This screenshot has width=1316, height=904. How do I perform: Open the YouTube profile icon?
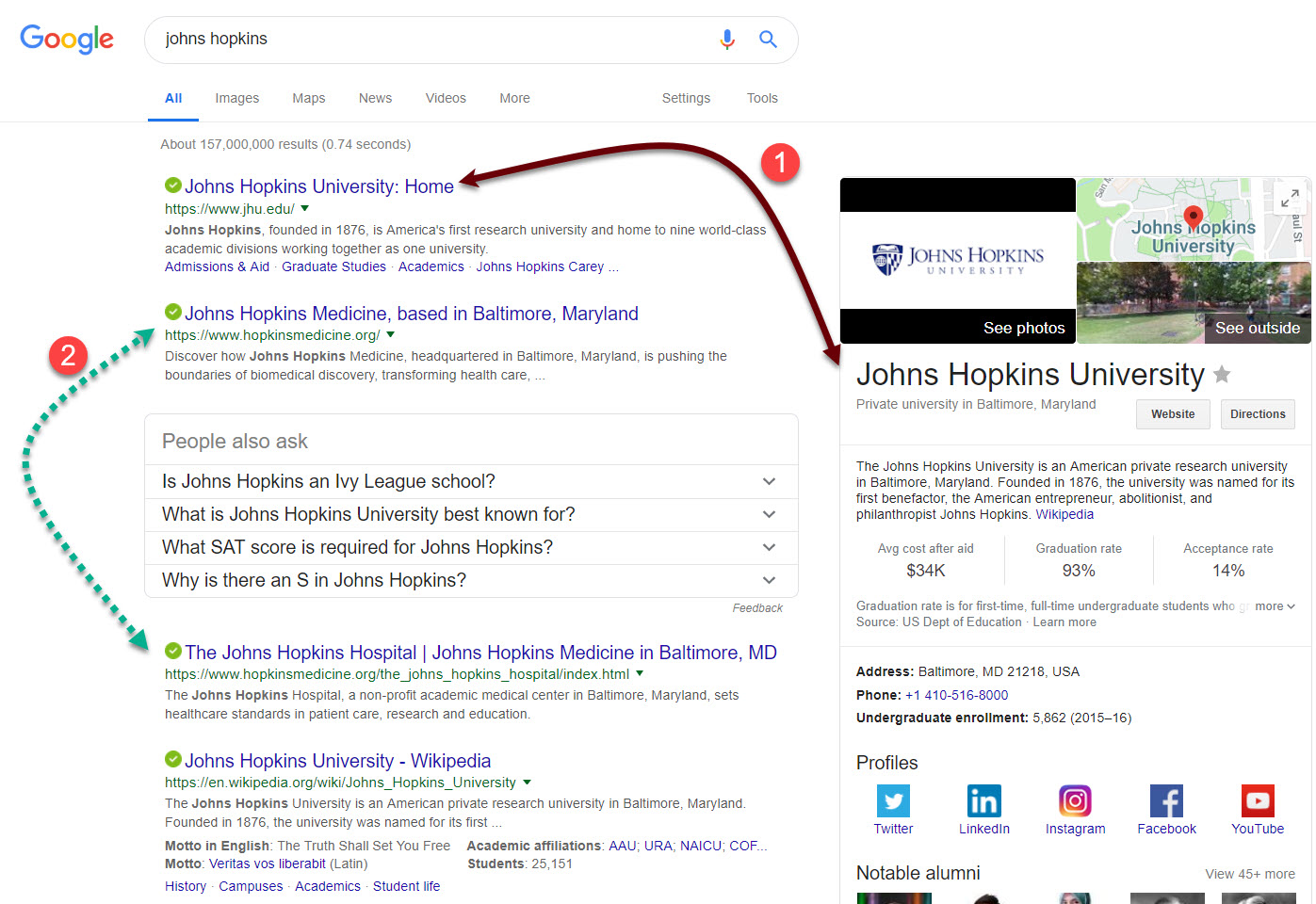(x=1258, y=801)
